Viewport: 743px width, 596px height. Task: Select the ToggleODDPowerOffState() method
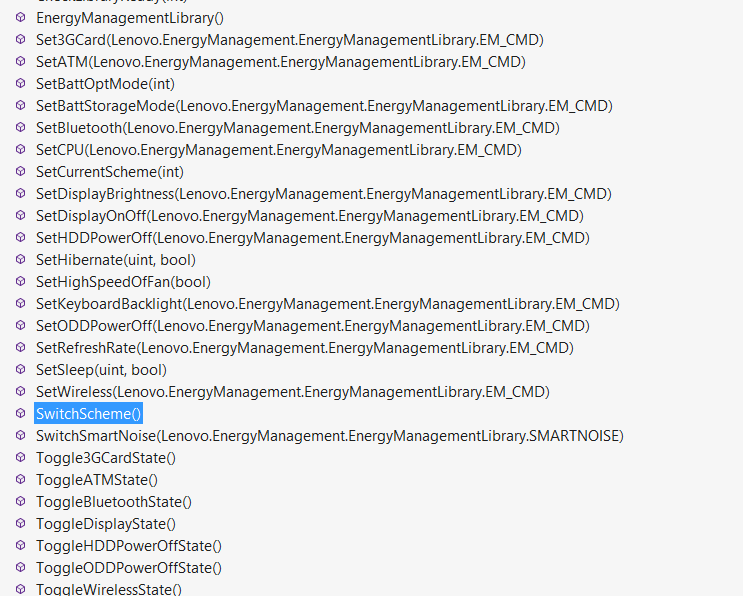(x=129, y=568)
